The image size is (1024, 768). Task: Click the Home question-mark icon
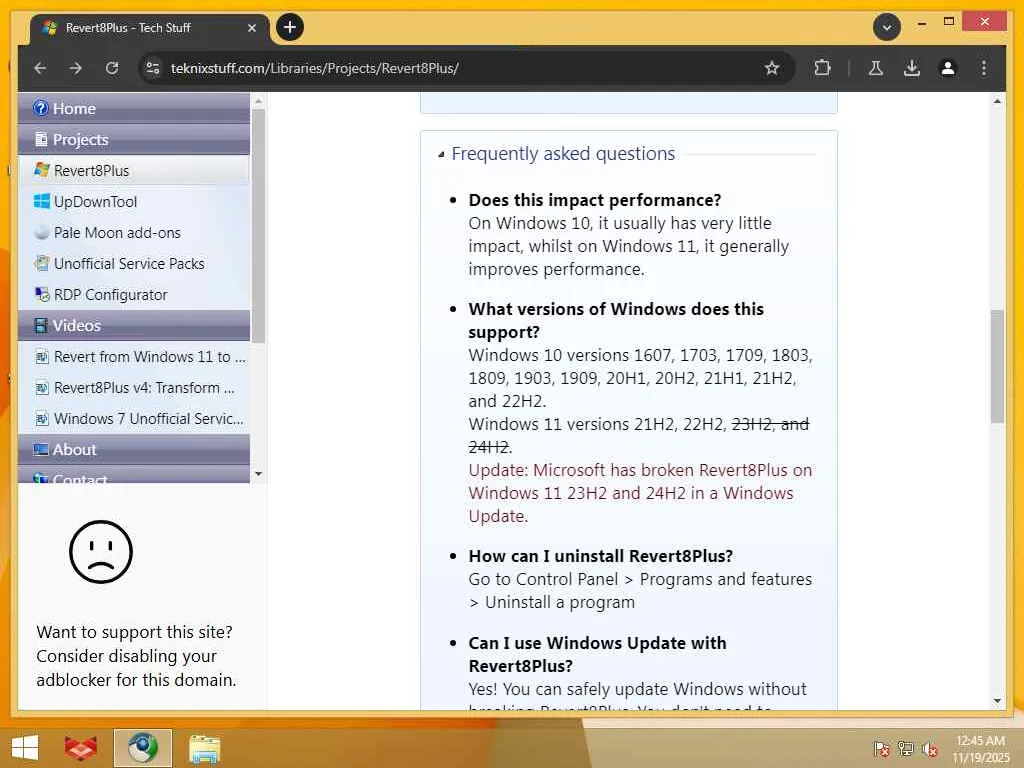[40, 108]
